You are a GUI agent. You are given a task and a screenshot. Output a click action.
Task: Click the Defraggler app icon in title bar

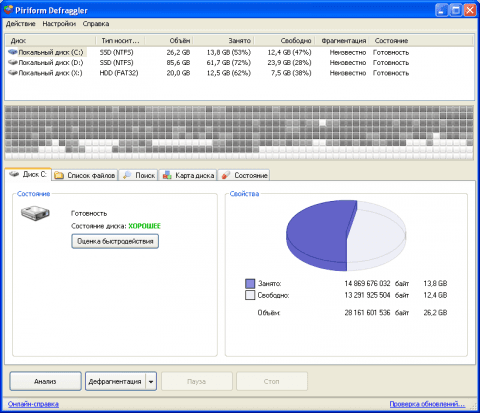coord(8,10)
